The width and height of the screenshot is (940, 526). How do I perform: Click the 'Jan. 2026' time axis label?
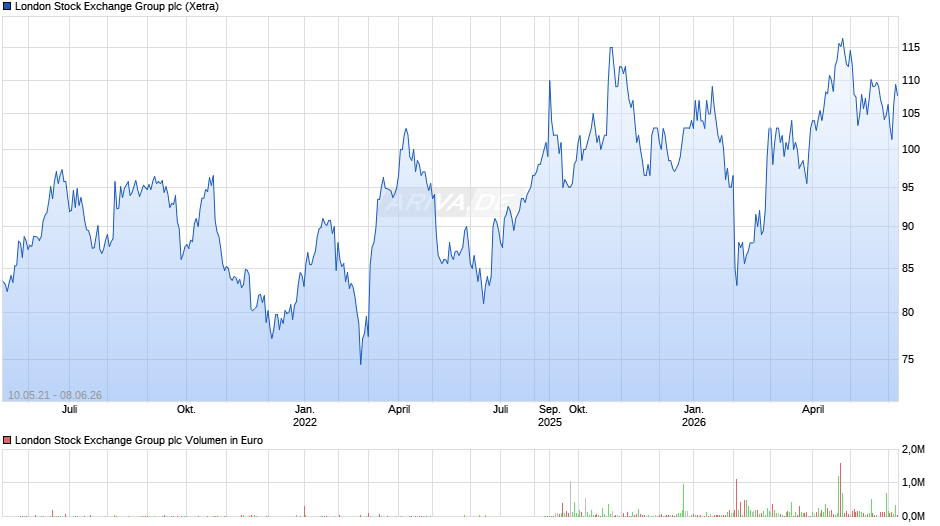694,416
